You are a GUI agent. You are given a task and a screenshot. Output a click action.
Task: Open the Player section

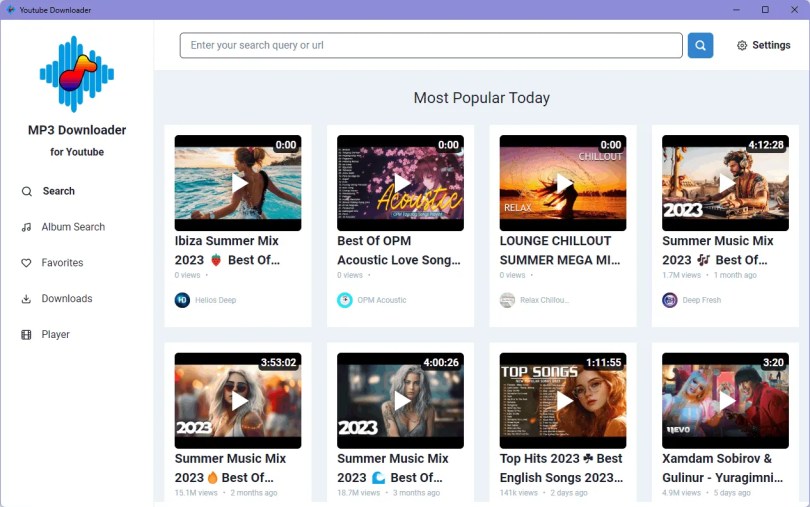(x=55, y=334)
